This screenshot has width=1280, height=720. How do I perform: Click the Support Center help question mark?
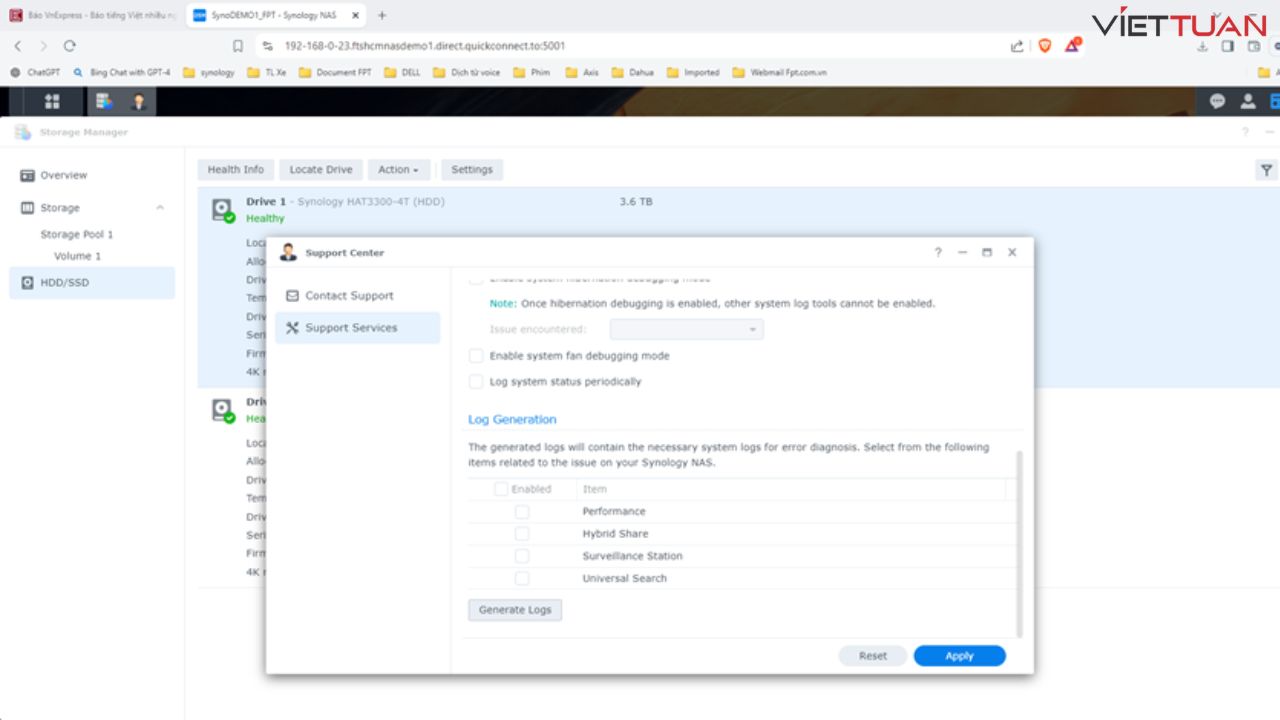(938, 253)
